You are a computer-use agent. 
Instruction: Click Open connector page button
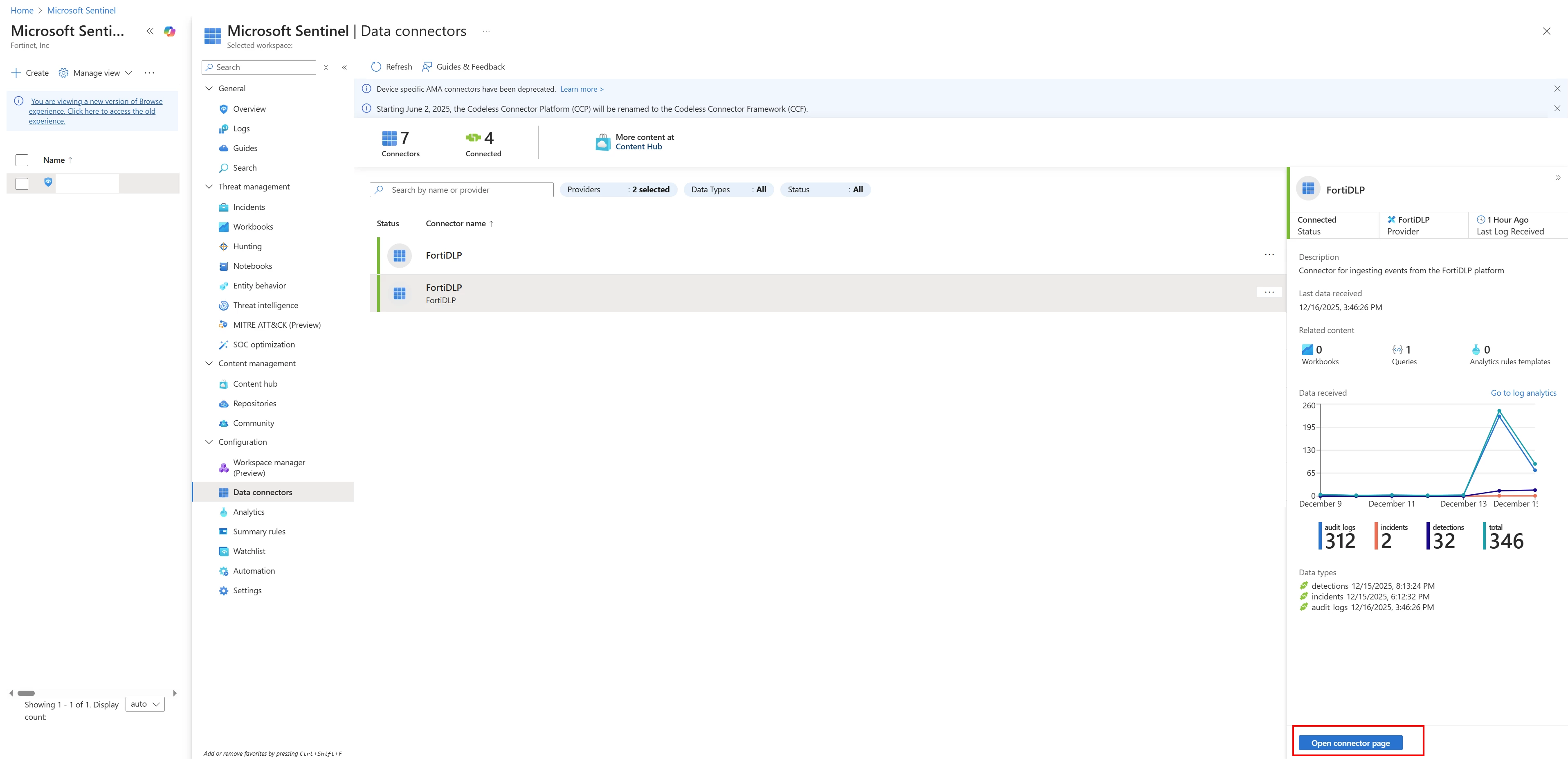[x=1350, y=743]
